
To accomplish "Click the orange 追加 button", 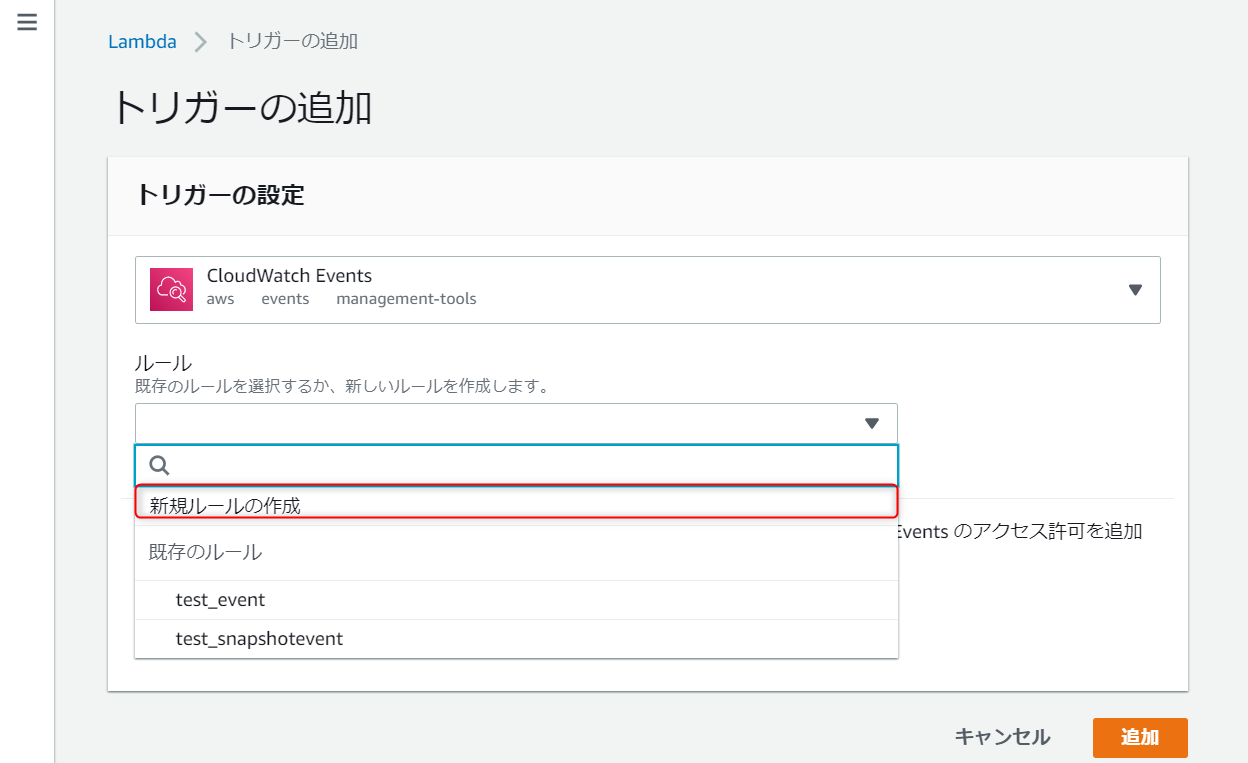I will [1140, 738].
